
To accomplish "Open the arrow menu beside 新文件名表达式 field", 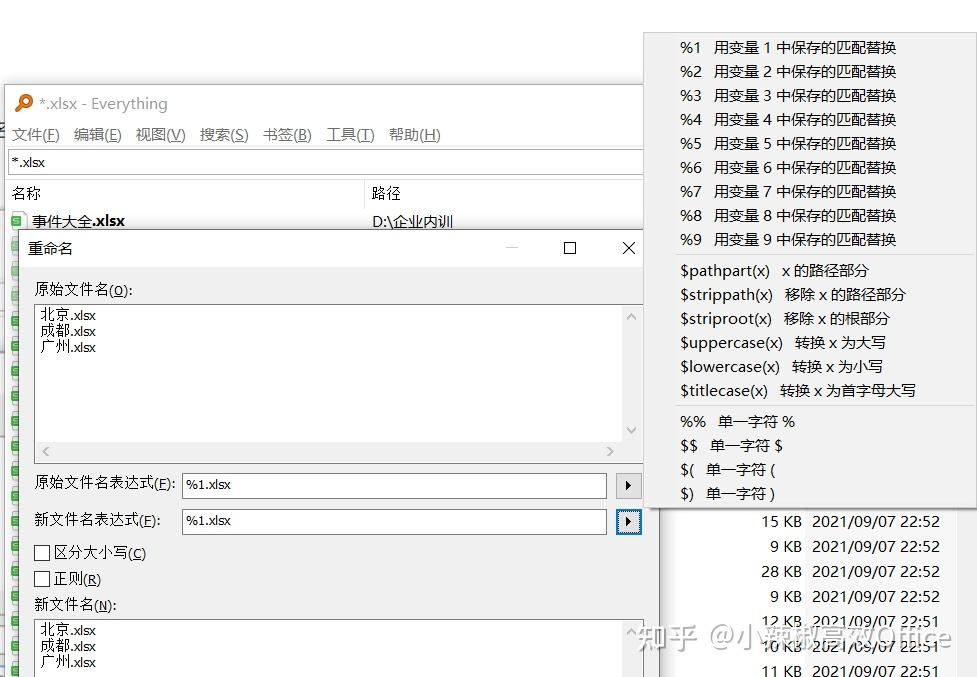I will 628,521.
